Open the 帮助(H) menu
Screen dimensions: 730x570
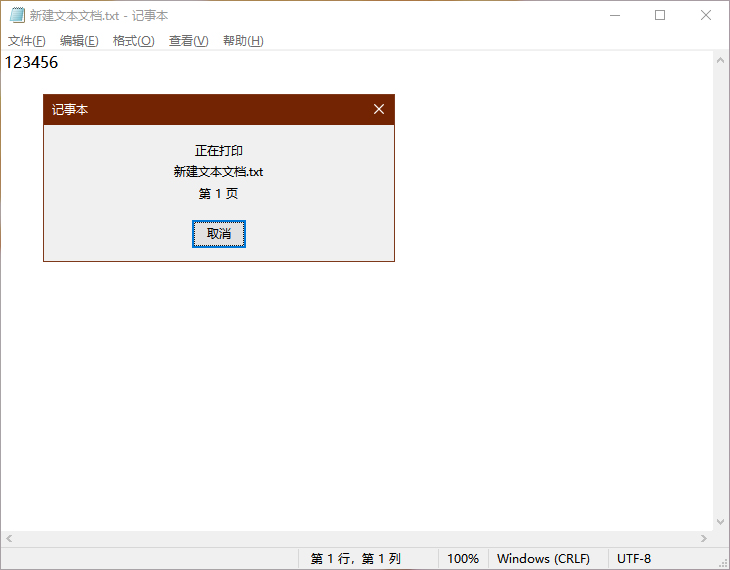243,41
